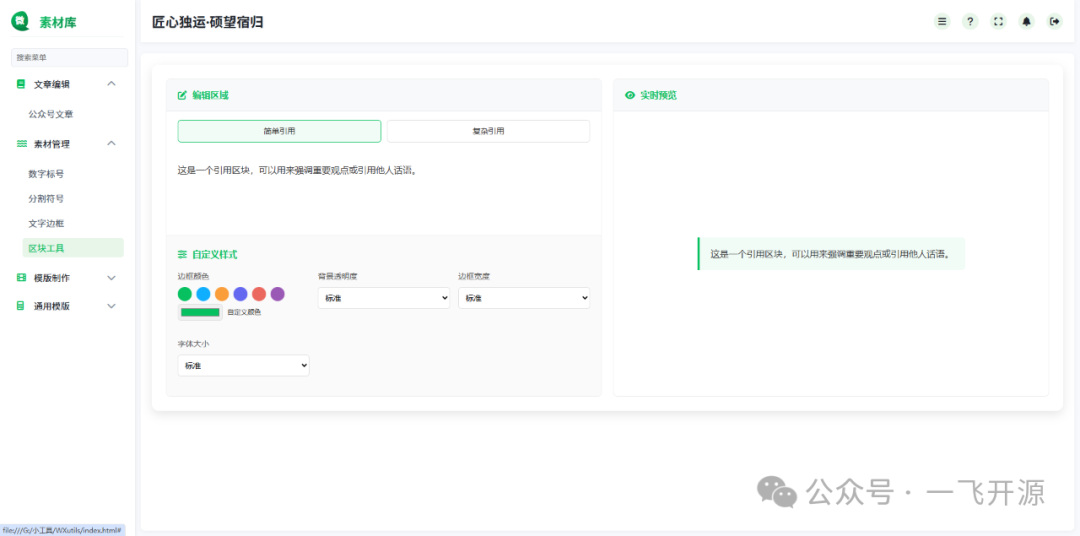Open the 边框宽度 dropdown
Viewport: 1080px width, 536px height.
click(x=523, y=298)
